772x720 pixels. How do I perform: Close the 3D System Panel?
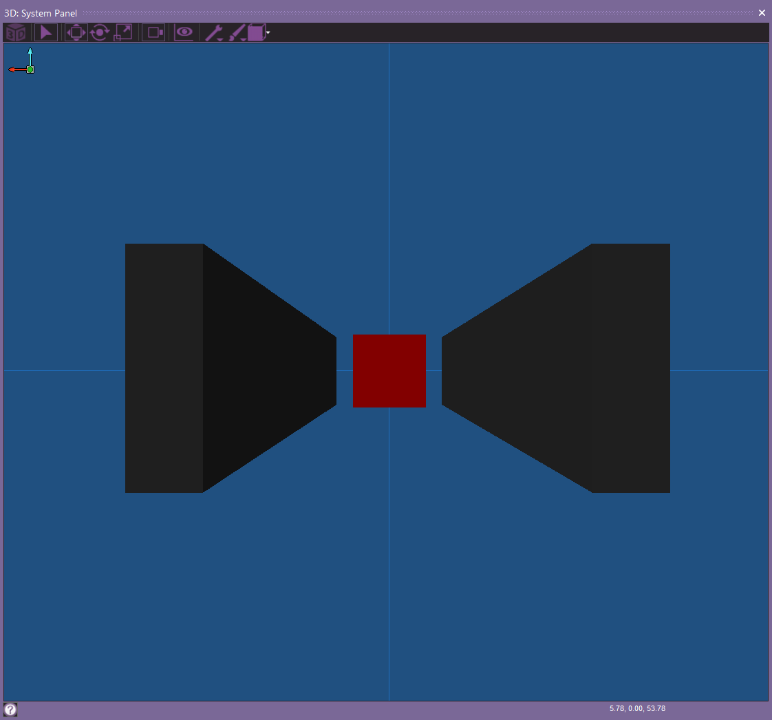[x=762, y=13]
